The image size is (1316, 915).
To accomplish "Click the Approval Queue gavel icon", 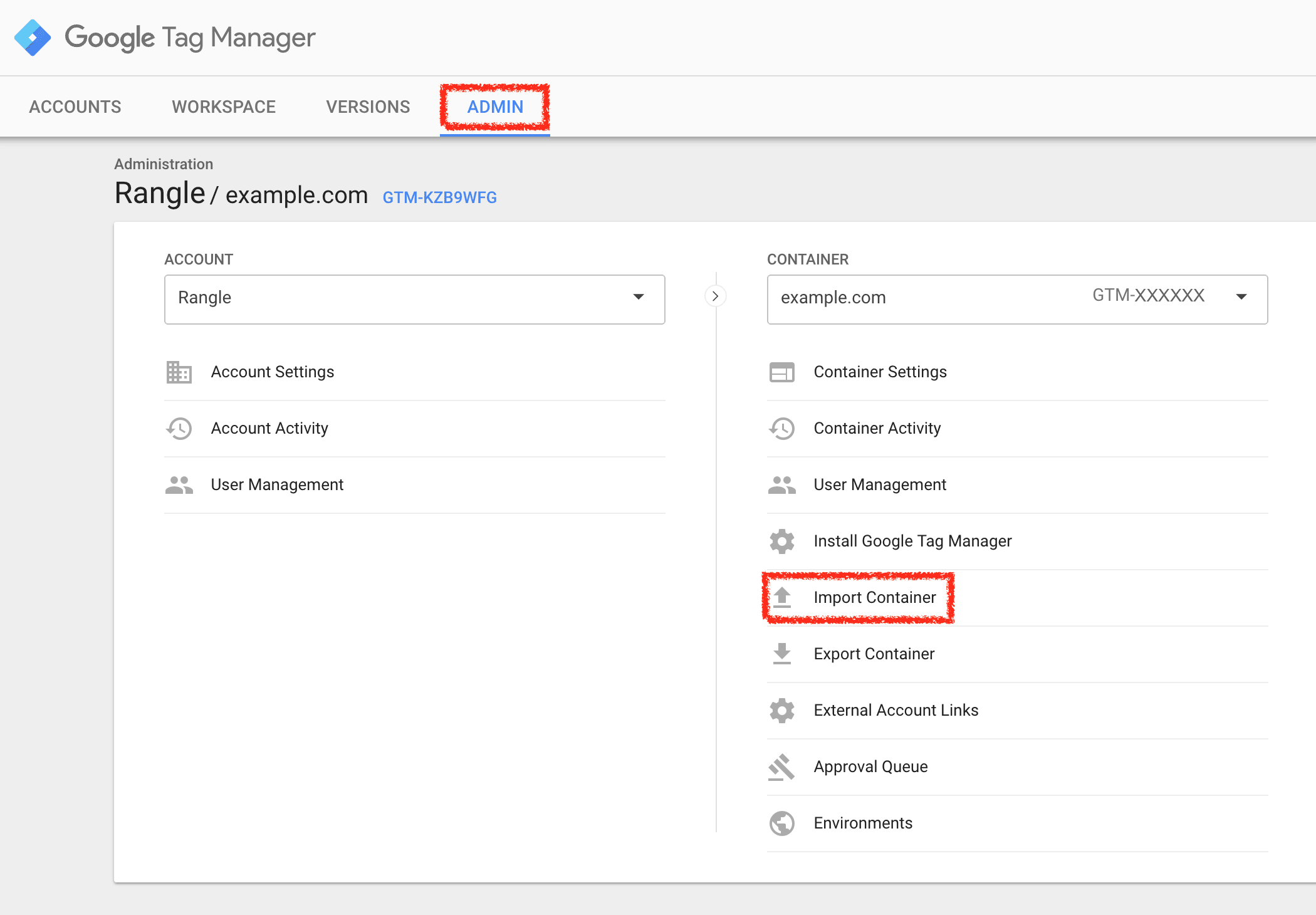I will [x=782, y=767].
